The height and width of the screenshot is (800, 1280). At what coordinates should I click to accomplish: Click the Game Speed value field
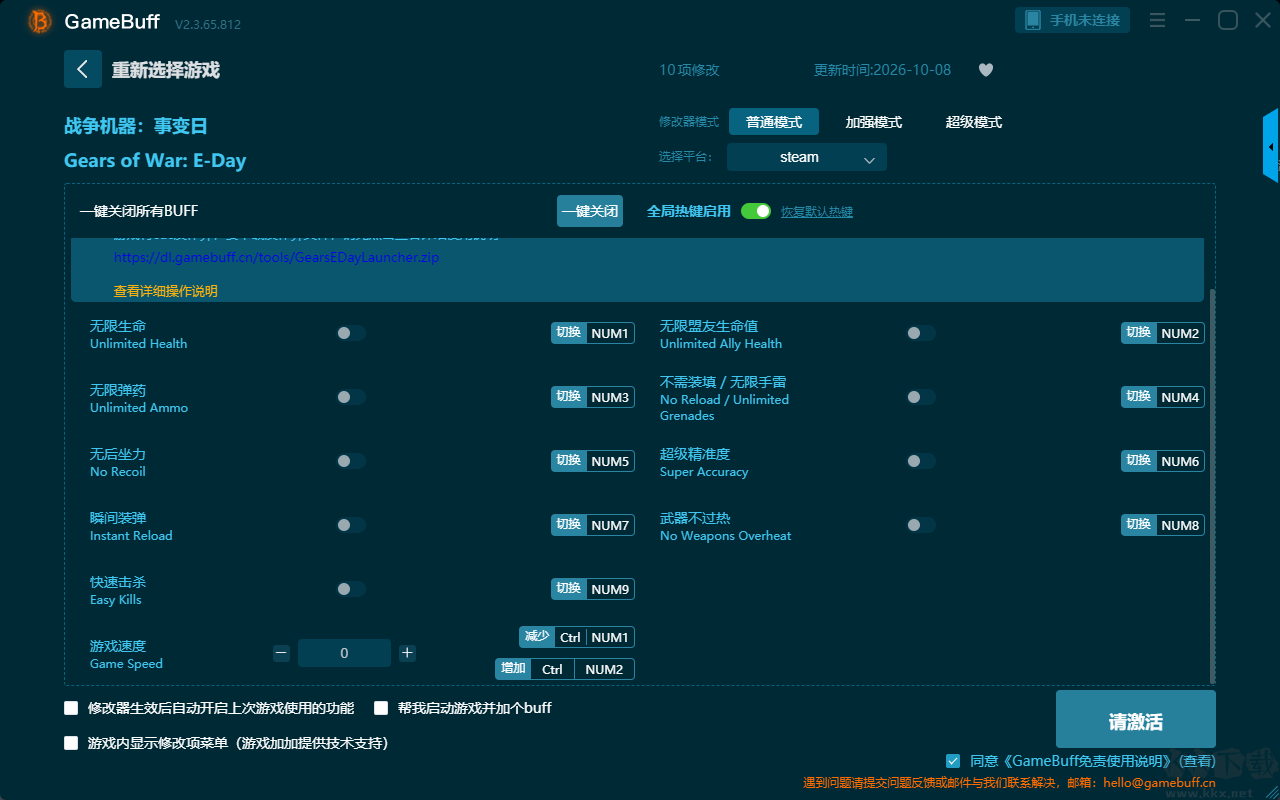coord(344,653)
